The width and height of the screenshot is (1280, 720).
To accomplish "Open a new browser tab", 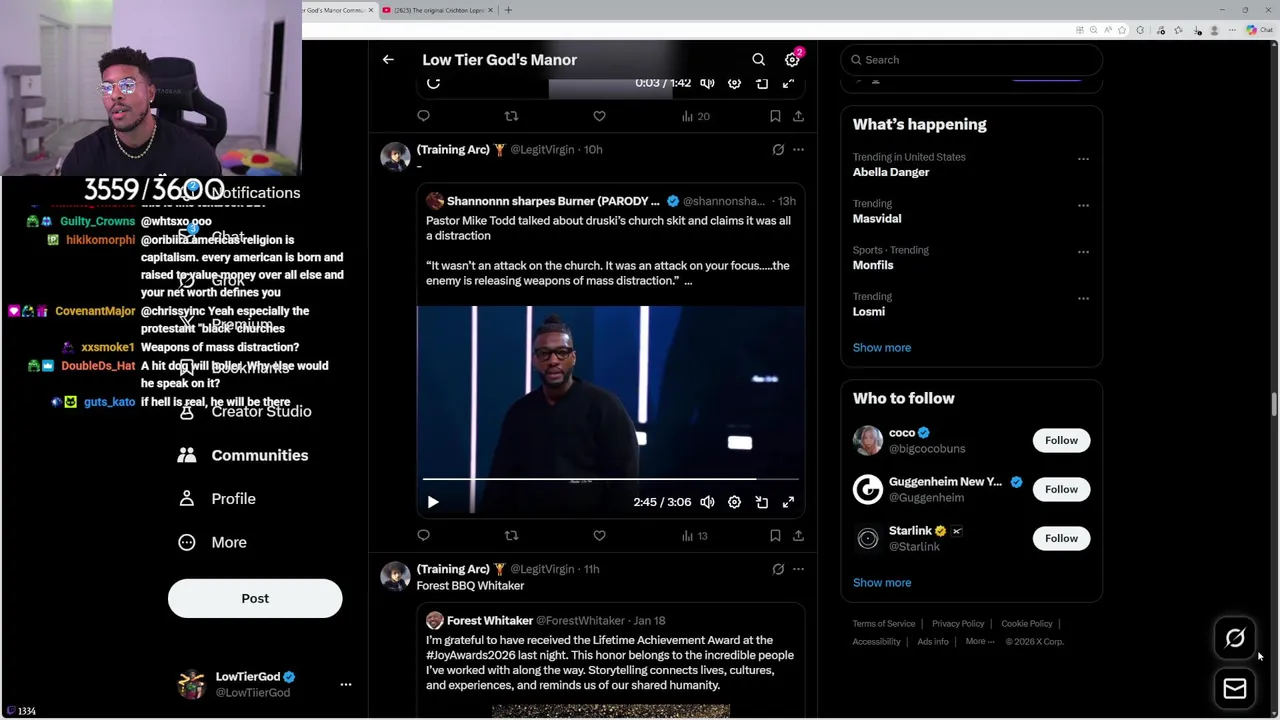I will point(508,10).
